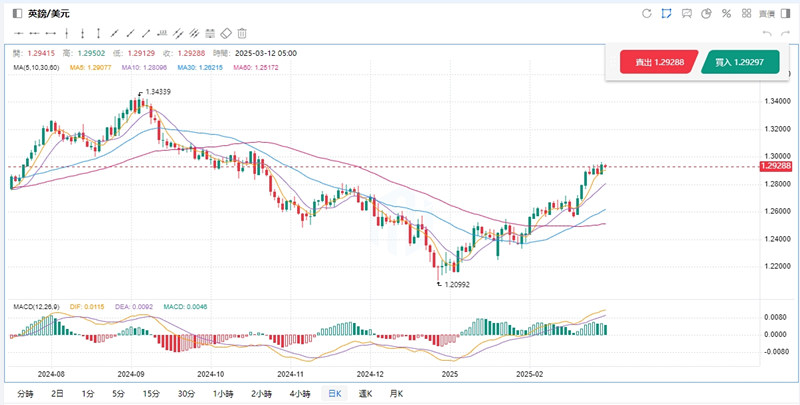
Task: Open the MA(5,10,30,60) indicator settings
Action: tap(34, 67)
